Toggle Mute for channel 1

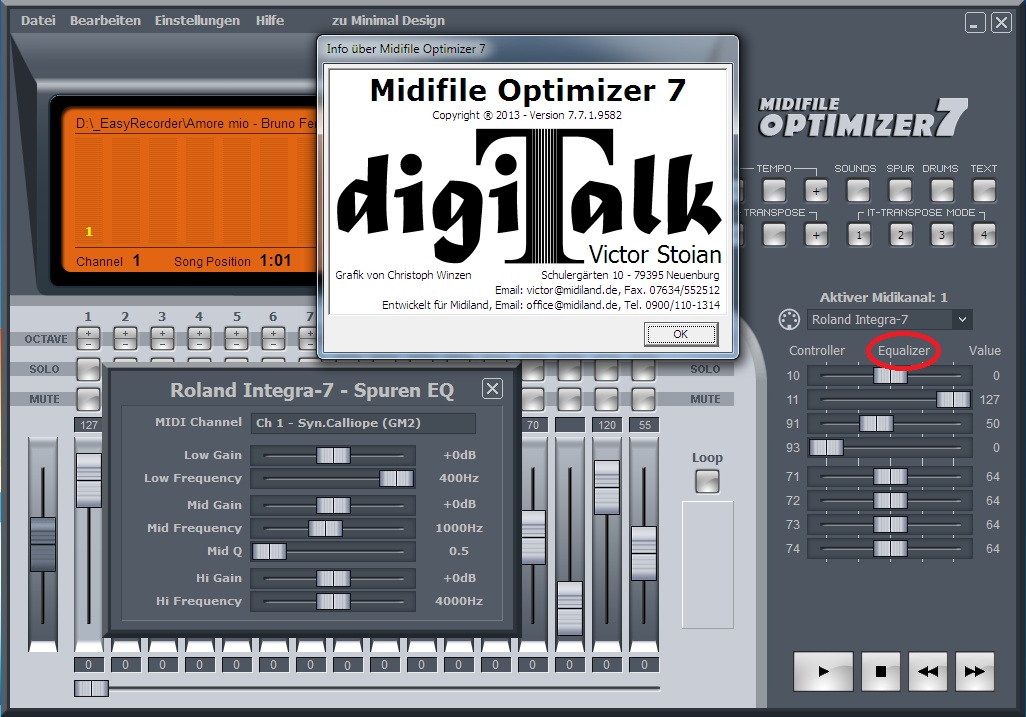tap(88, 399)
